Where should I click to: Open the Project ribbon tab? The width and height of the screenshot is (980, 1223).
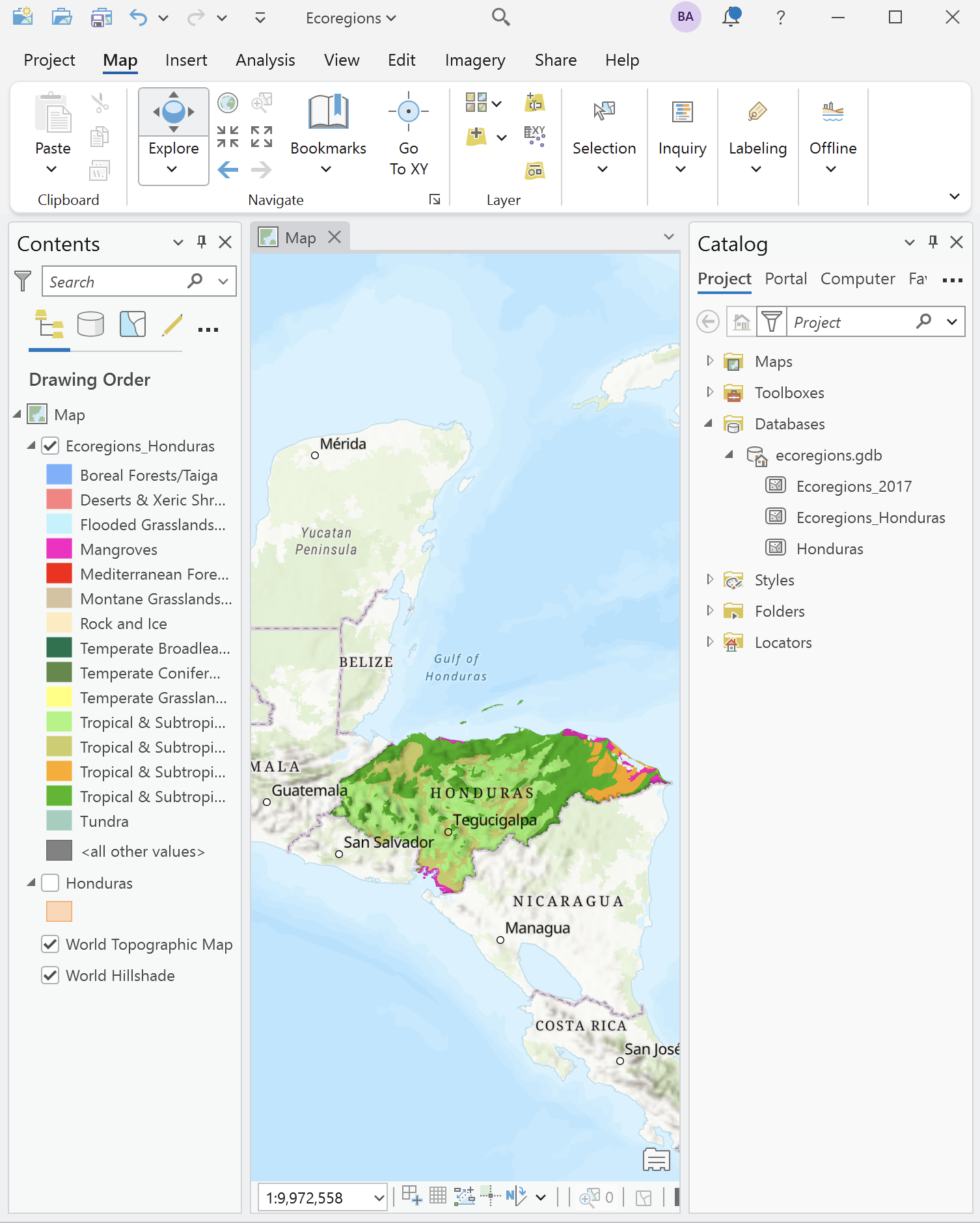click(49, 60)
